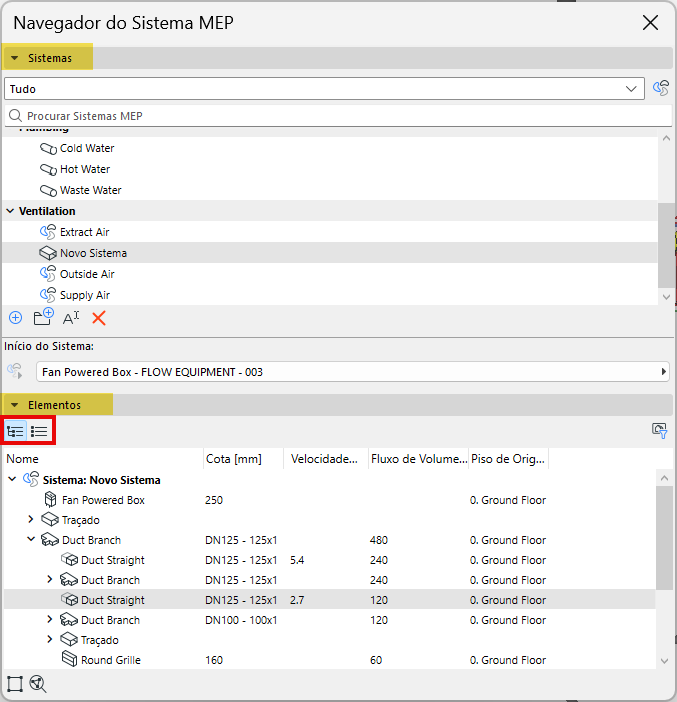
Task: Collapse the Elementos panel section
Action: coord(14,405)
